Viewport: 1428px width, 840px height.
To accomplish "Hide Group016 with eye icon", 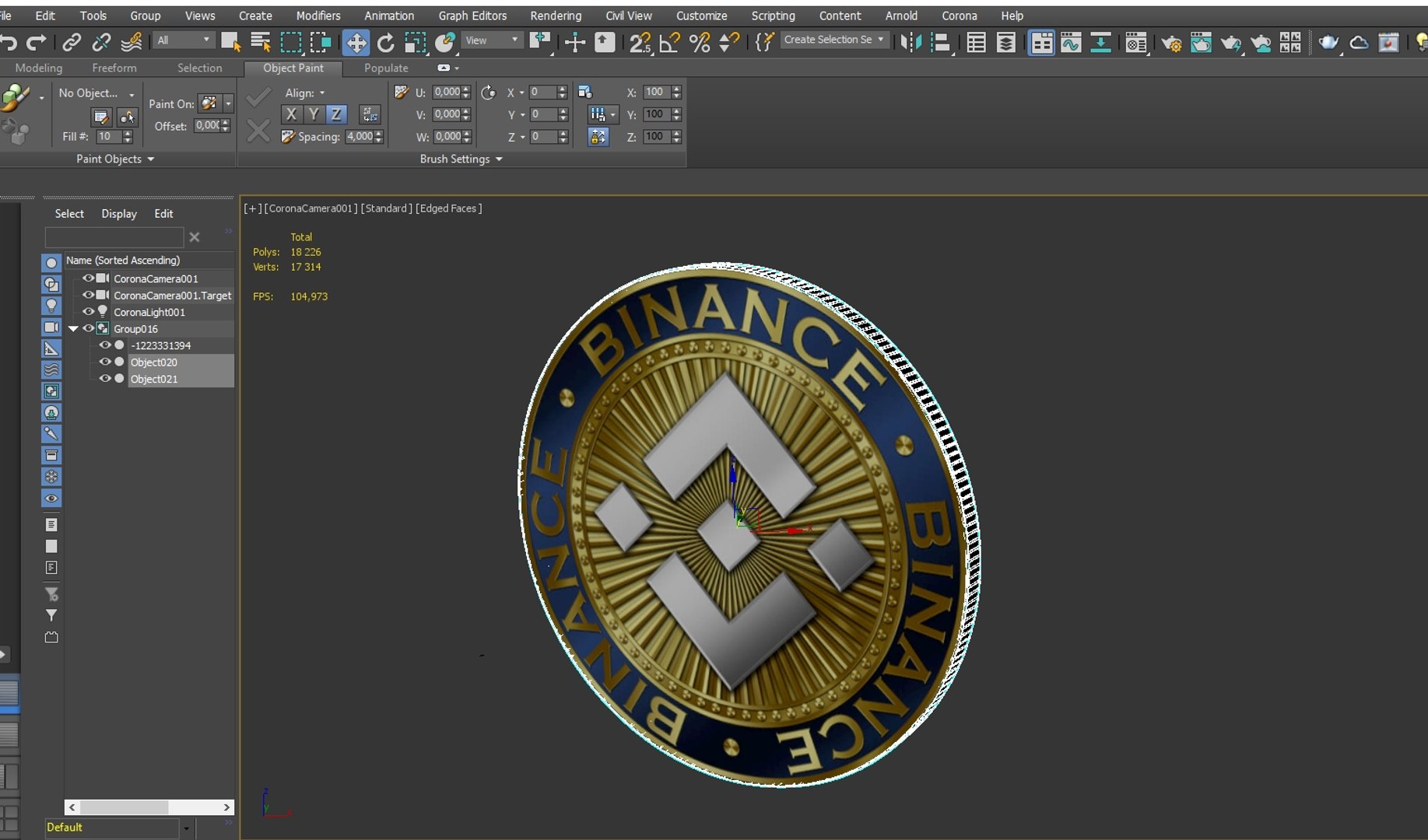I will 88,328.
